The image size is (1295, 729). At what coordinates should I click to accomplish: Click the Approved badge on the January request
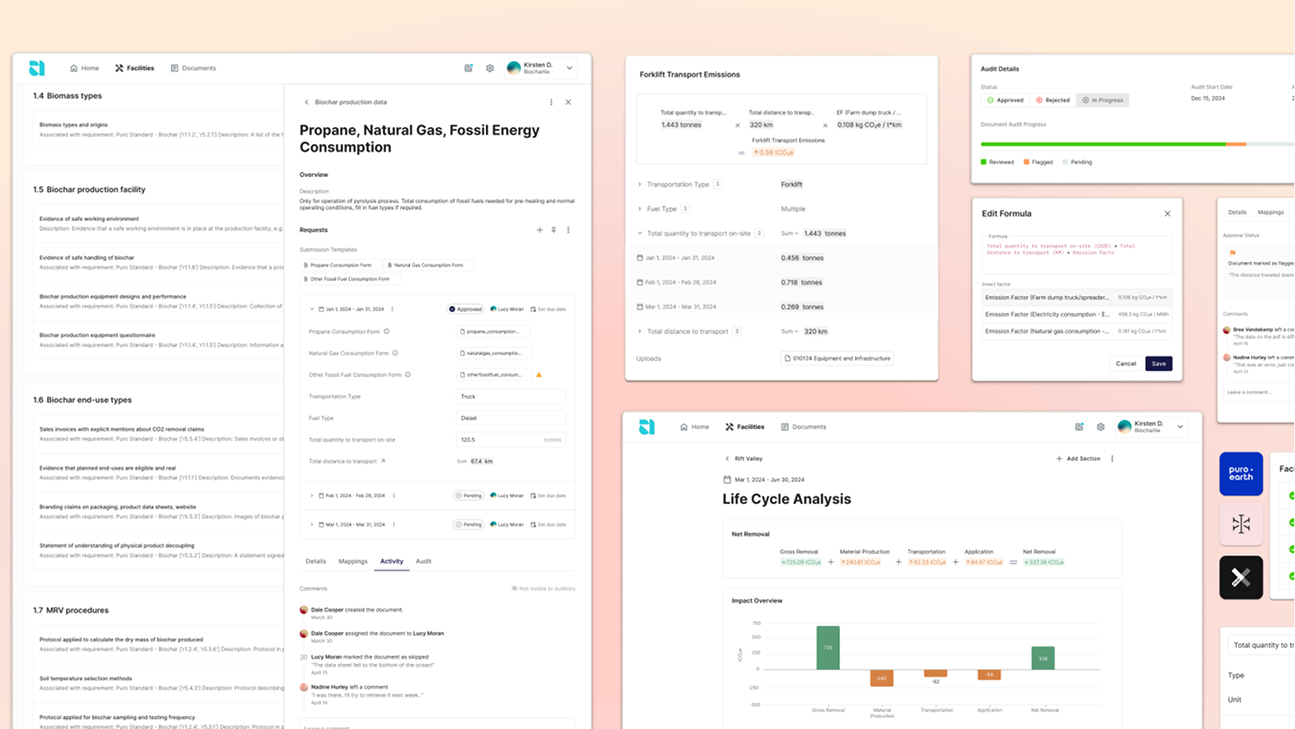[x=466, y=309]
